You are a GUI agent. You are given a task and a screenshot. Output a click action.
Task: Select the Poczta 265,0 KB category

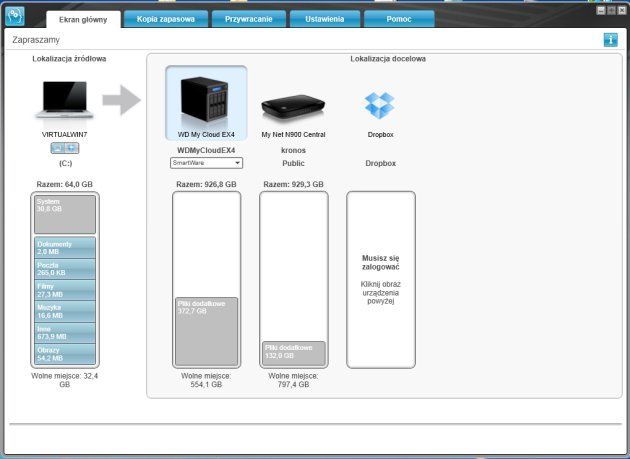(x=65, y=269)
